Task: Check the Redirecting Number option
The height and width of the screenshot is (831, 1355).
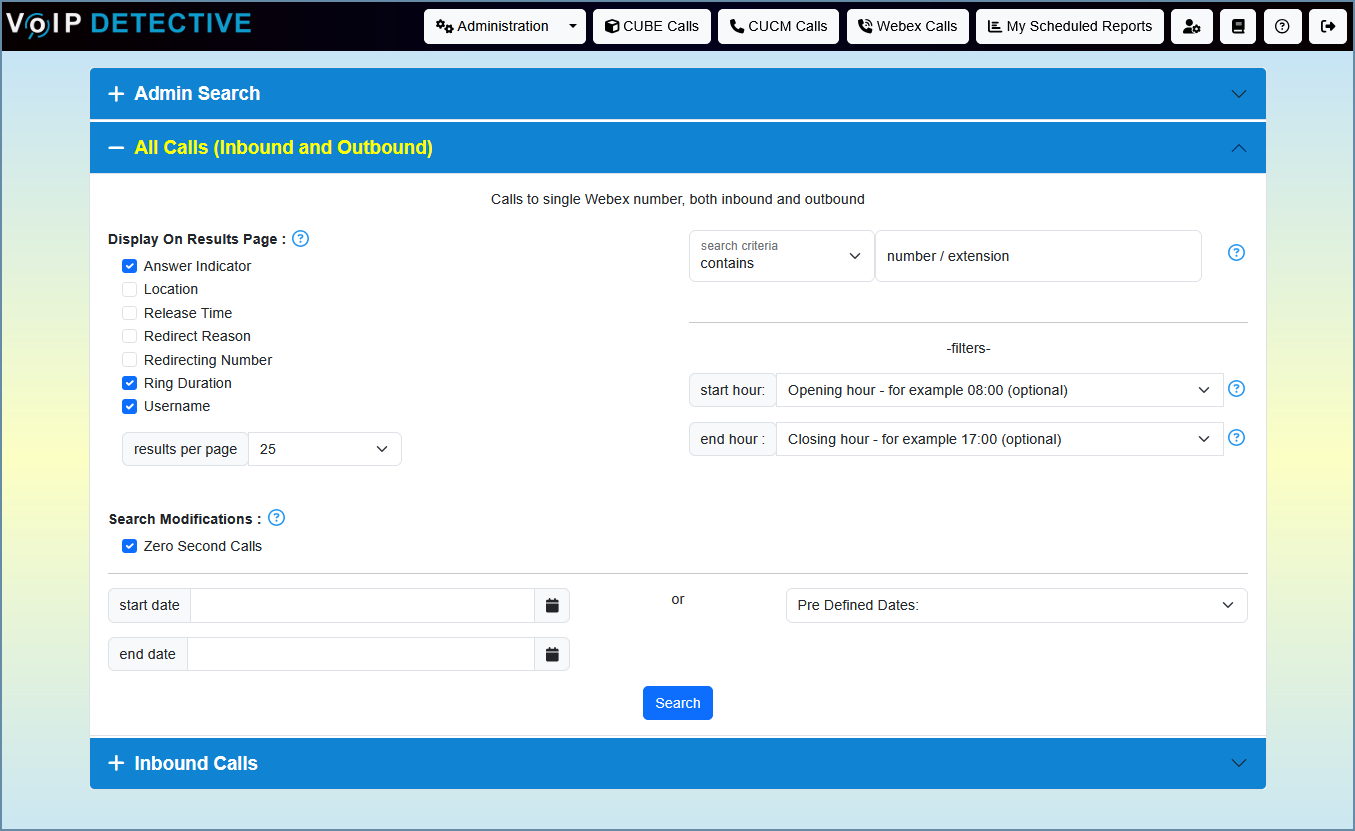Action: pos(129,360)
